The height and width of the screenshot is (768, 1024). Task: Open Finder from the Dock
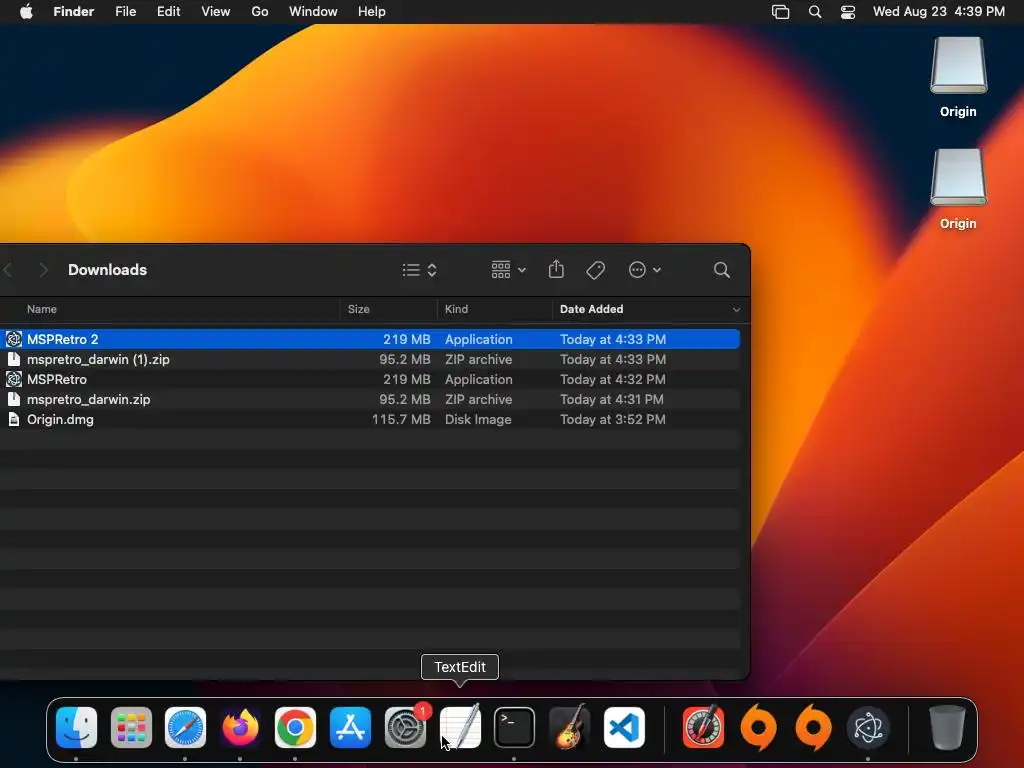pyautogui.click(x=76, y=728)
